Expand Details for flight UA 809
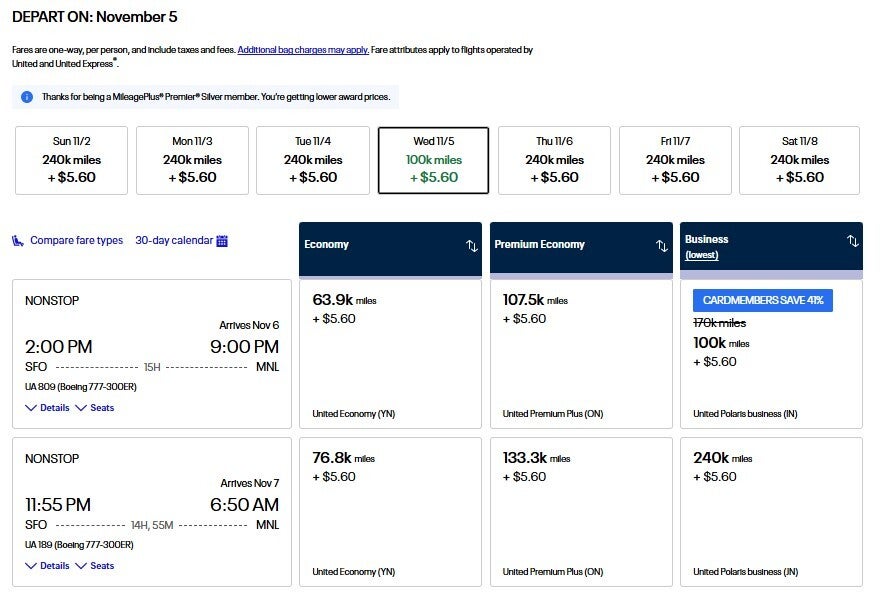The width and height of the screenshot is (885, 598). (47, 408)
